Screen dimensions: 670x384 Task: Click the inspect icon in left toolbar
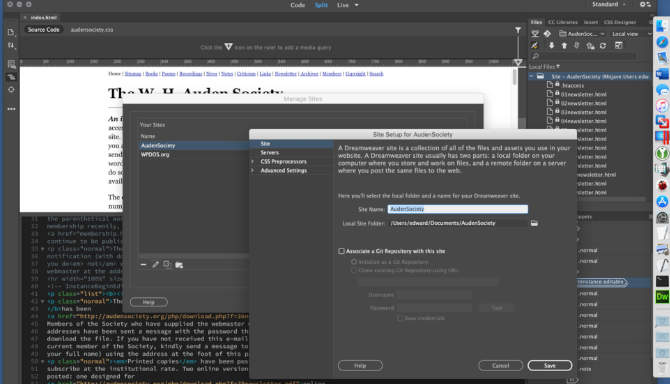click(11, 90)
